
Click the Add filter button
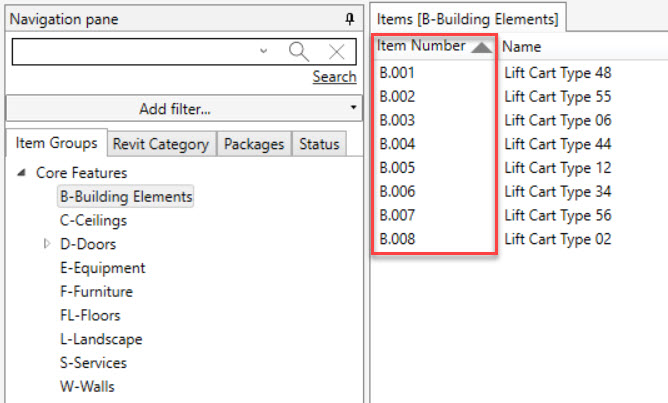point(182,108)
